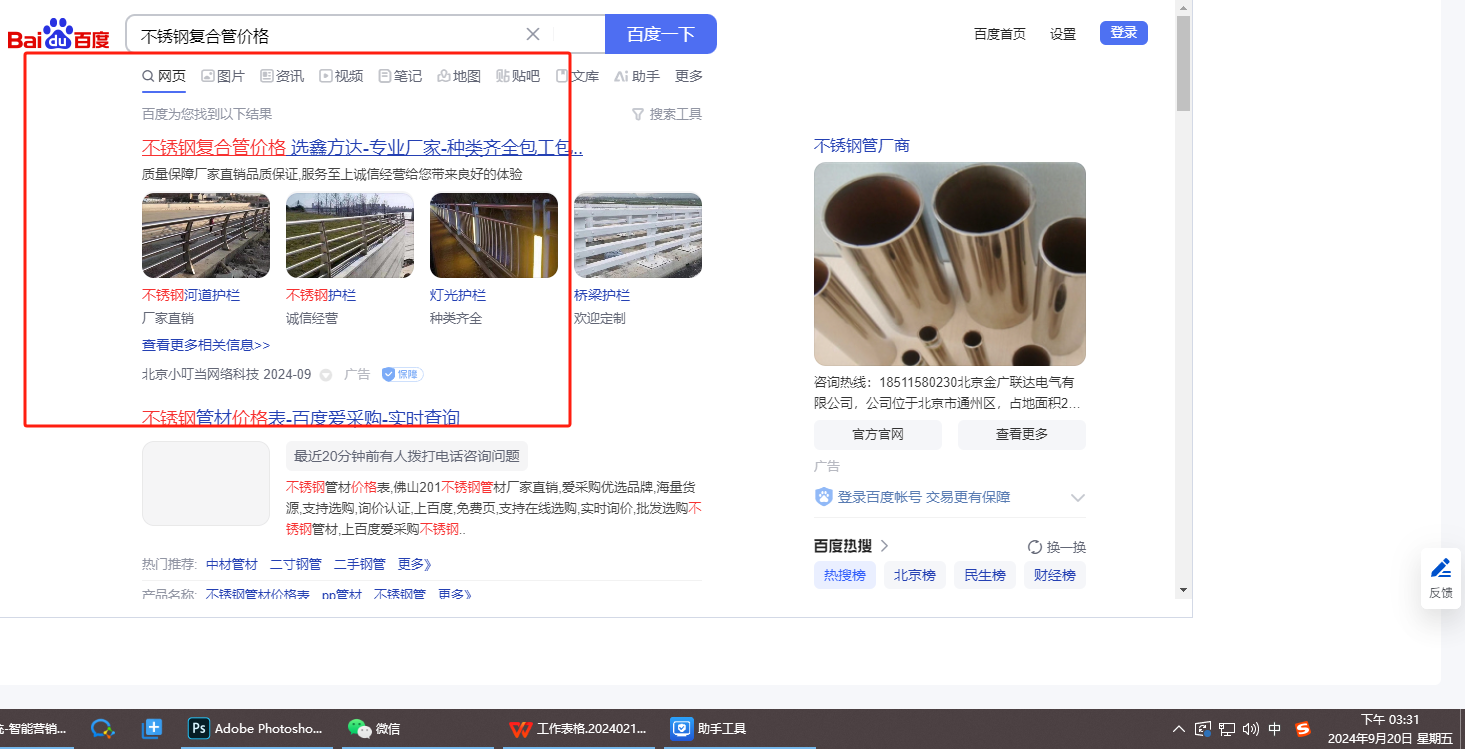Switch to the 图片 tab

click(223, 76)
